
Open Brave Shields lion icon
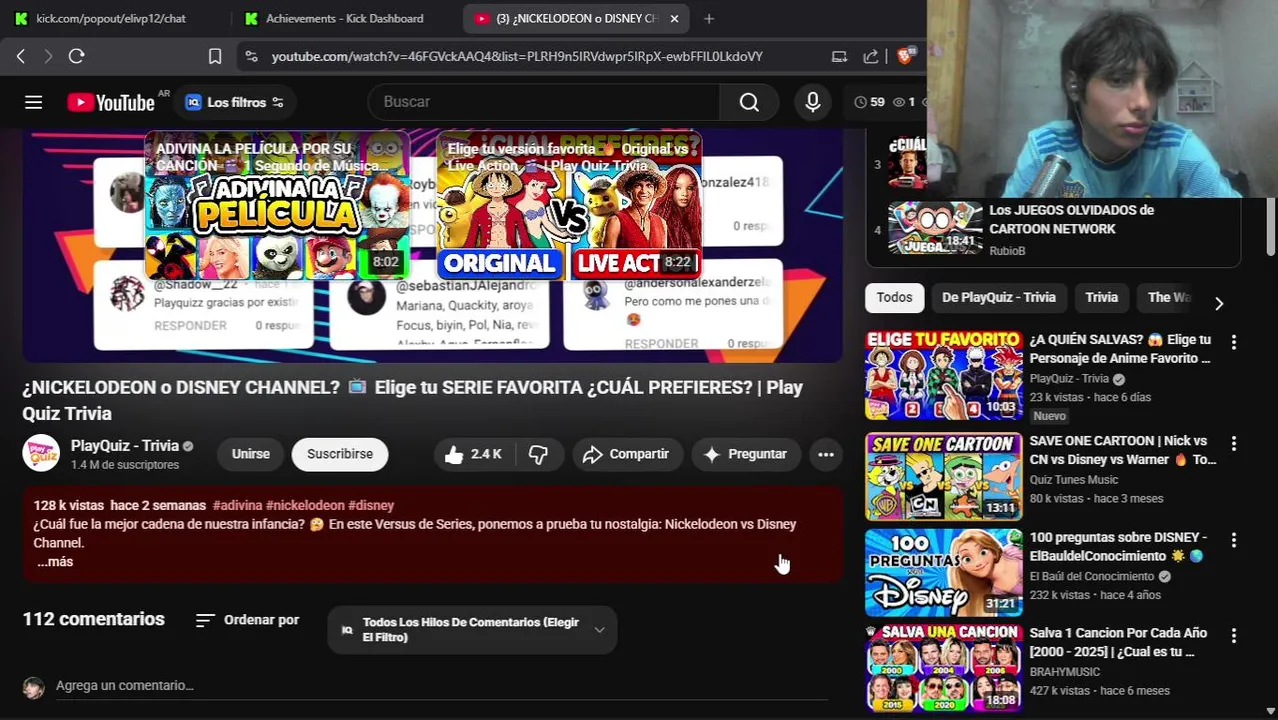tap(904, 57)
